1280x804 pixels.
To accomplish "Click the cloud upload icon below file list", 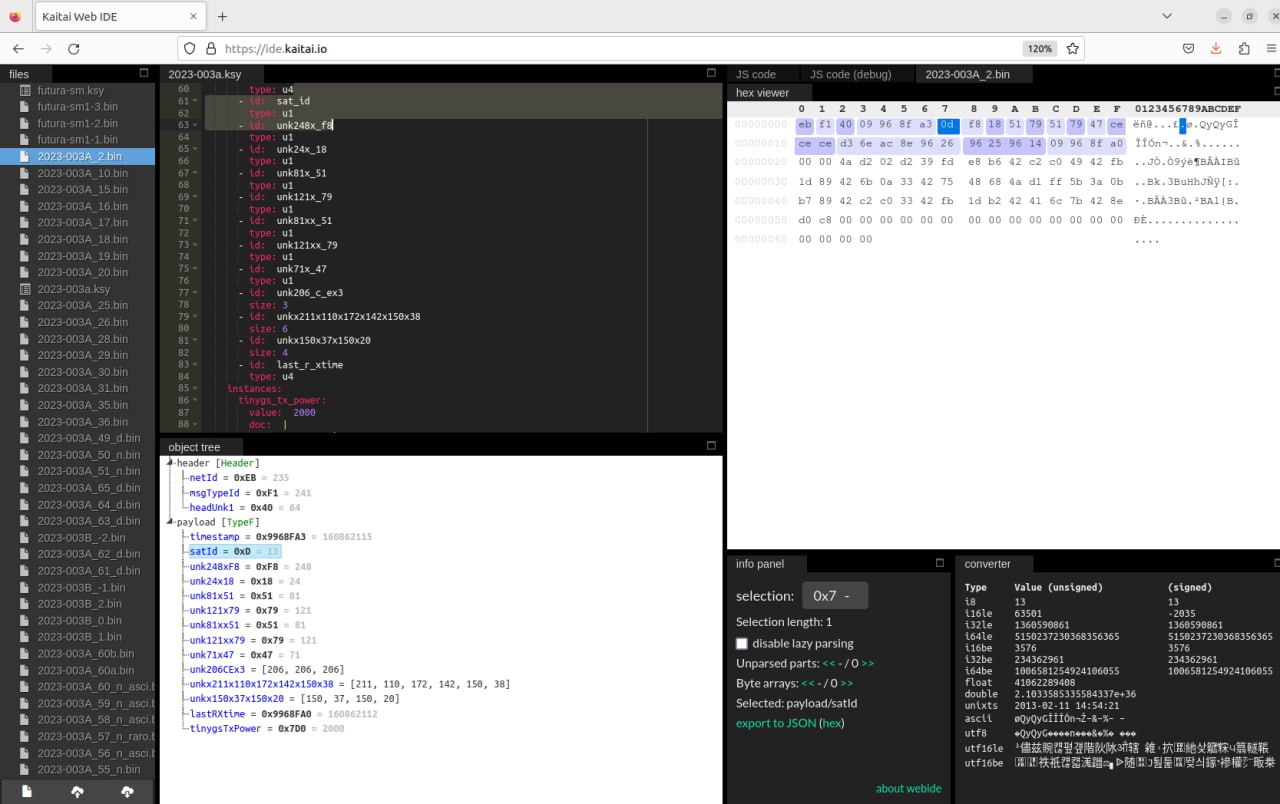I will pyautogui.click(x=77, y=791).
